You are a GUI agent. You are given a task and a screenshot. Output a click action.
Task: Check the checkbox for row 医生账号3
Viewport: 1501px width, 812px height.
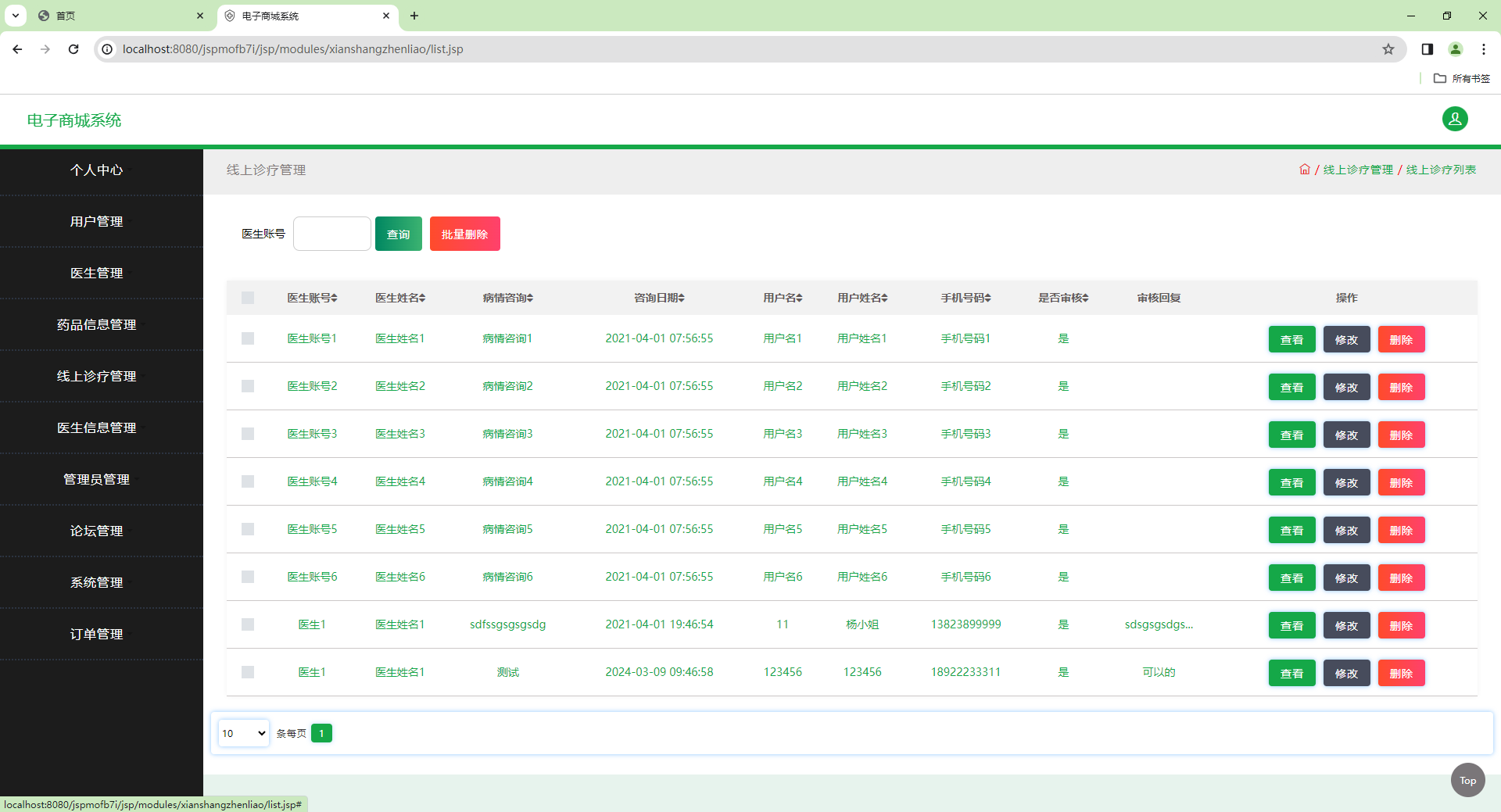pos(248,434)
